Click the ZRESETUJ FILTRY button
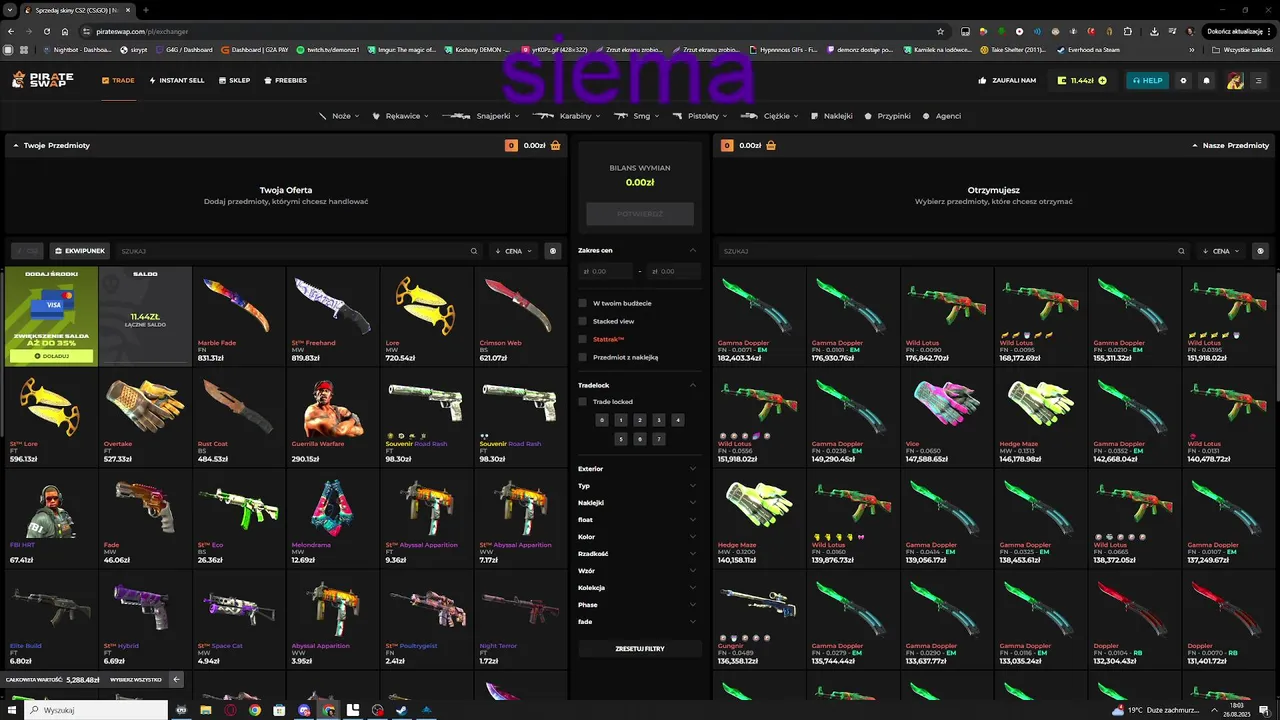Viewport: 1280px width, 720px height. click(x=640, y=649)
